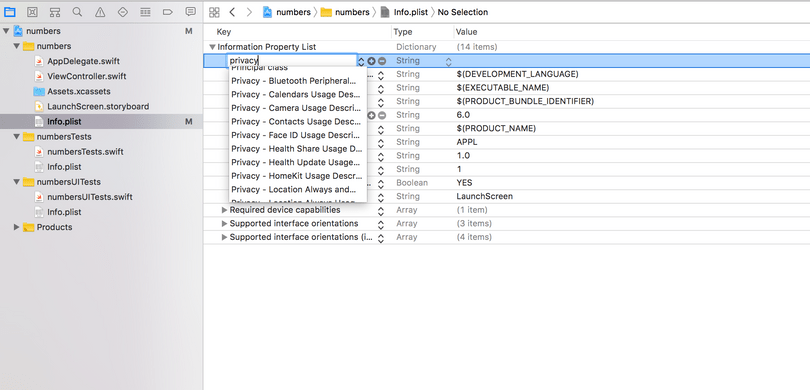Open the Breakpoint navigator icon
Screen dimensions: 810x390
[168, 12]
